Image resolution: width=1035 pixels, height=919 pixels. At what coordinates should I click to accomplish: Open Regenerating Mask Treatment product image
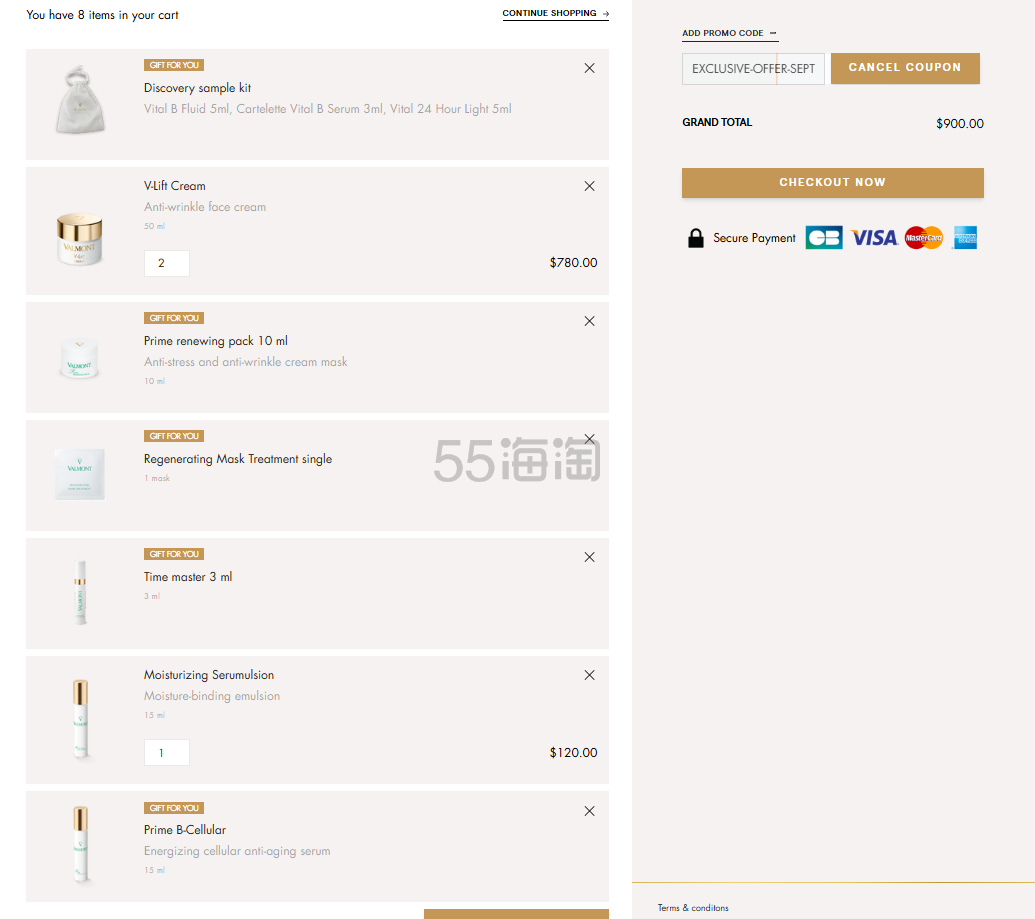point(80,474)
